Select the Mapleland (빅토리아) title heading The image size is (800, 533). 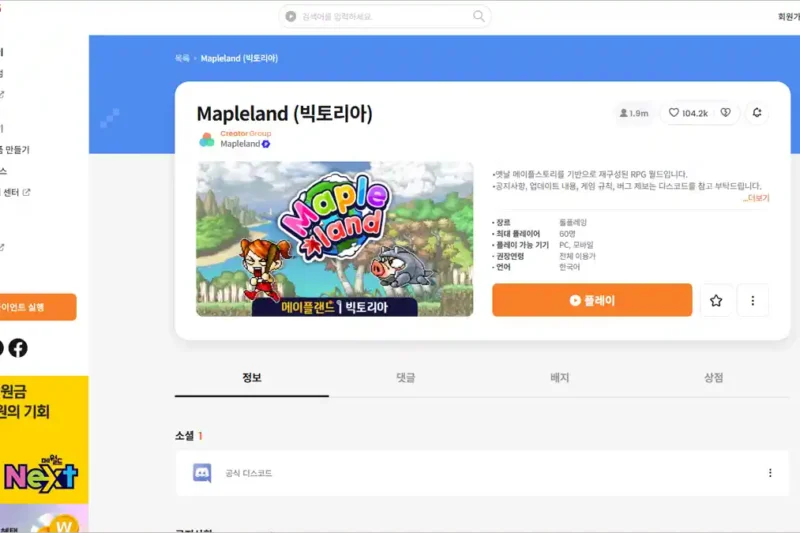[284, 113]
